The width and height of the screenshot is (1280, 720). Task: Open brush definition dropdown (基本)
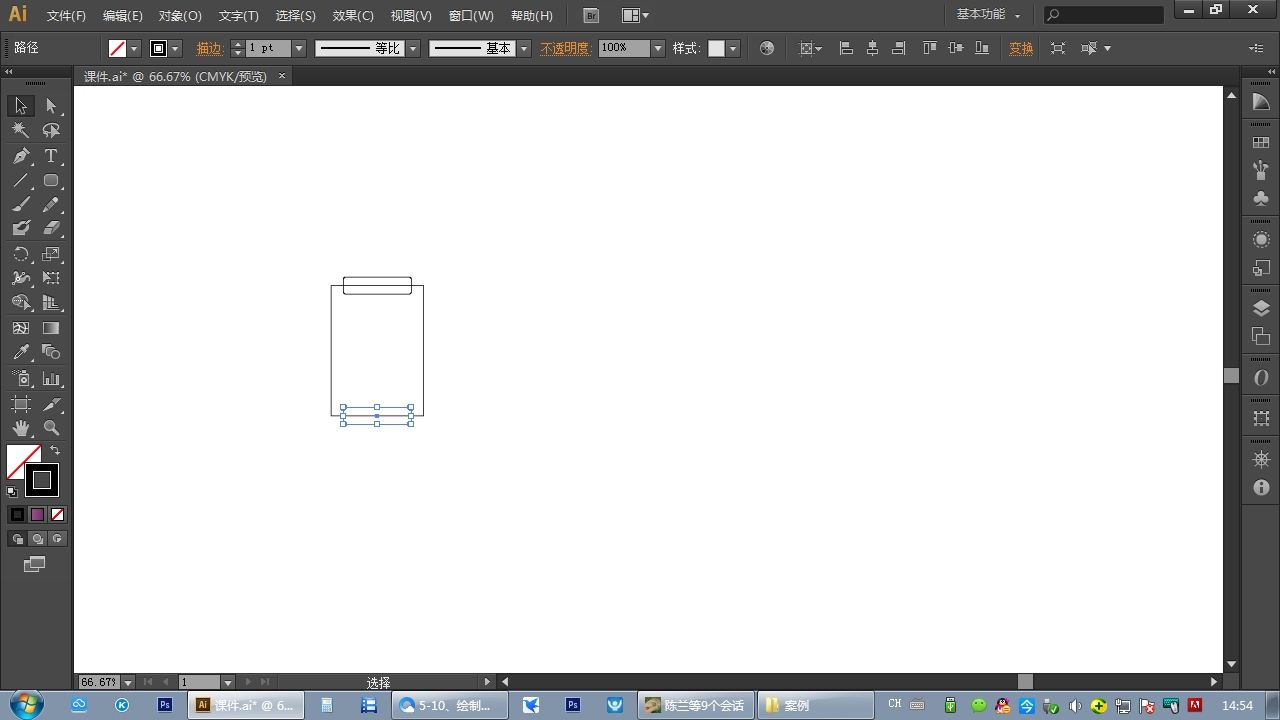pyautogui.click(x=523, y=48)
